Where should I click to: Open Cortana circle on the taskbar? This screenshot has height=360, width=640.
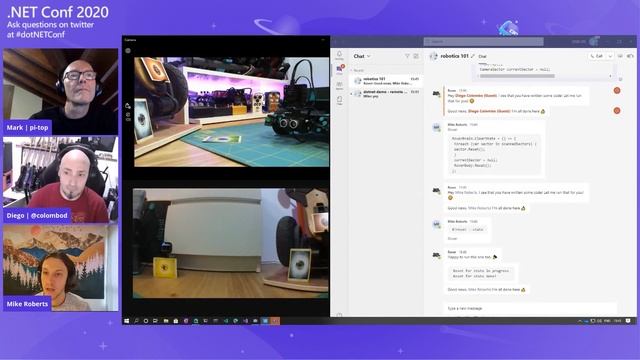[146, 321]
